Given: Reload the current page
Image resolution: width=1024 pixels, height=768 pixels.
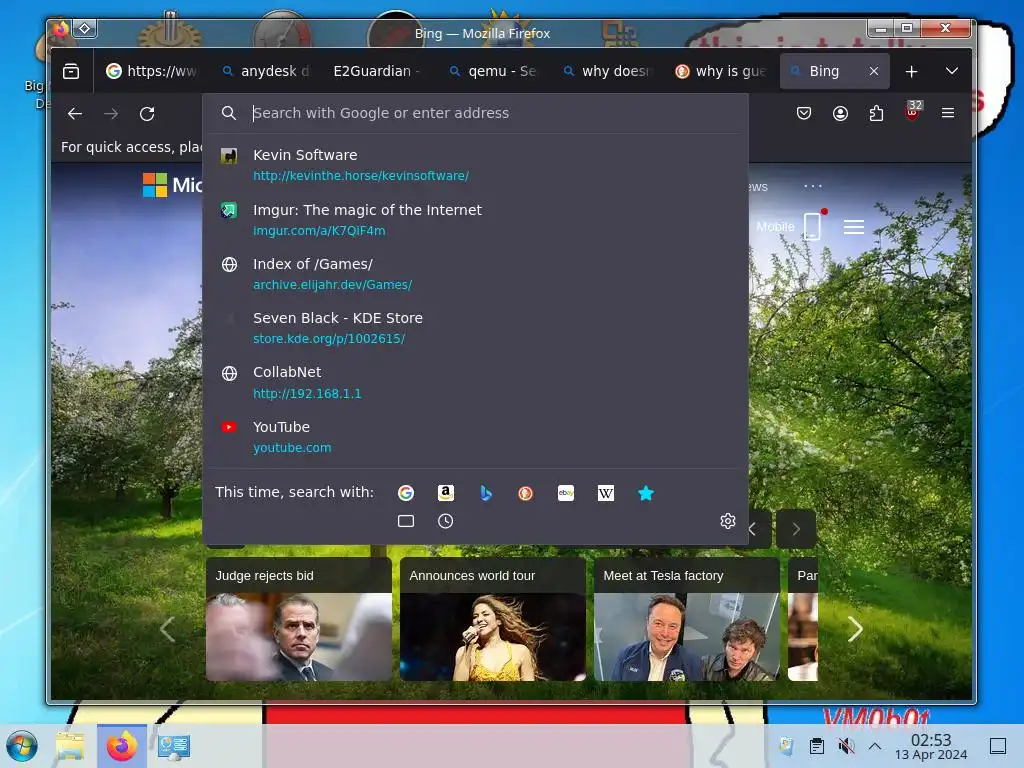Looking at the screenshot, I should coord(147,114).
